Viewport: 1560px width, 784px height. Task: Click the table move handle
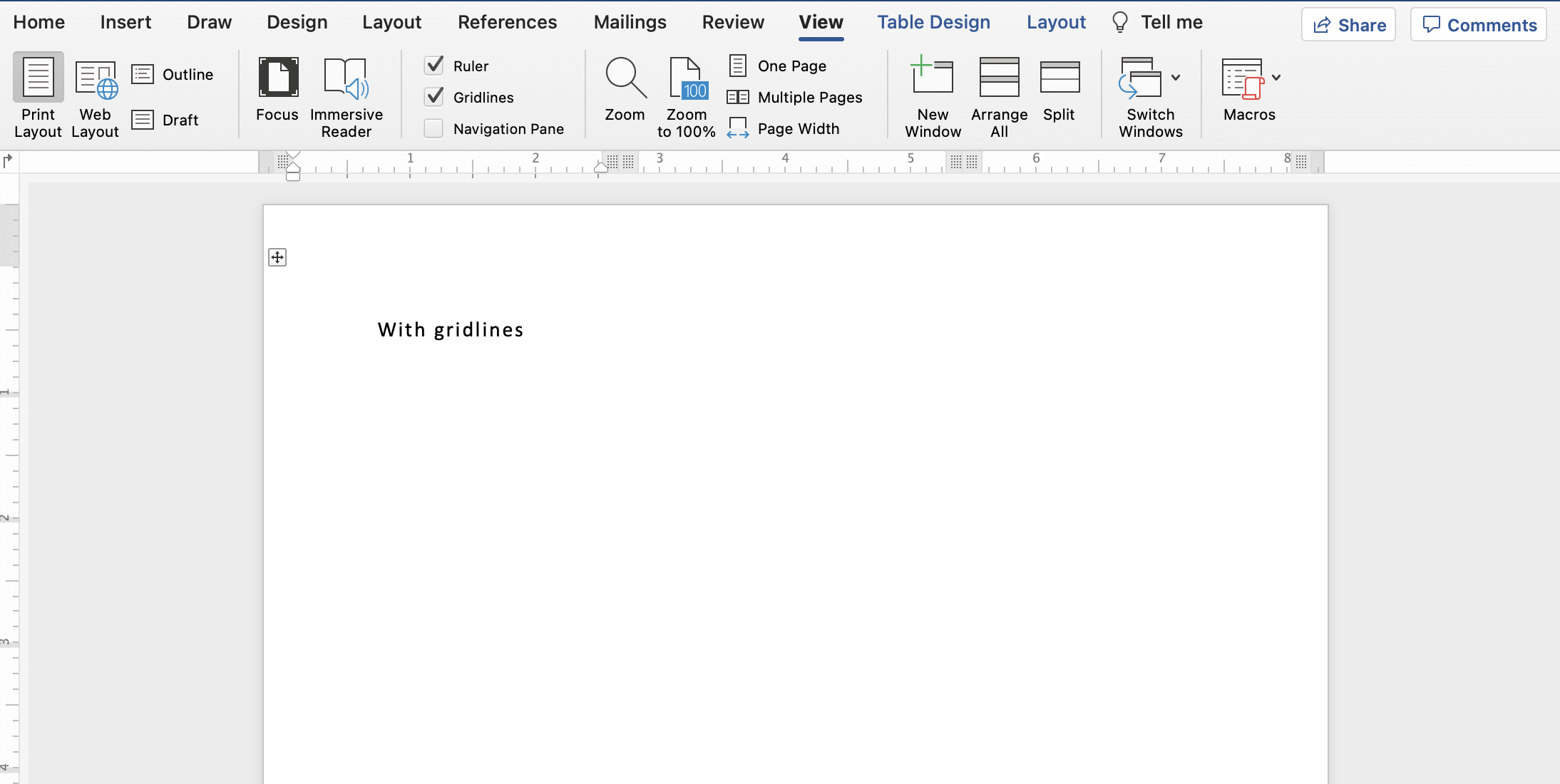[x=277, y=257]
